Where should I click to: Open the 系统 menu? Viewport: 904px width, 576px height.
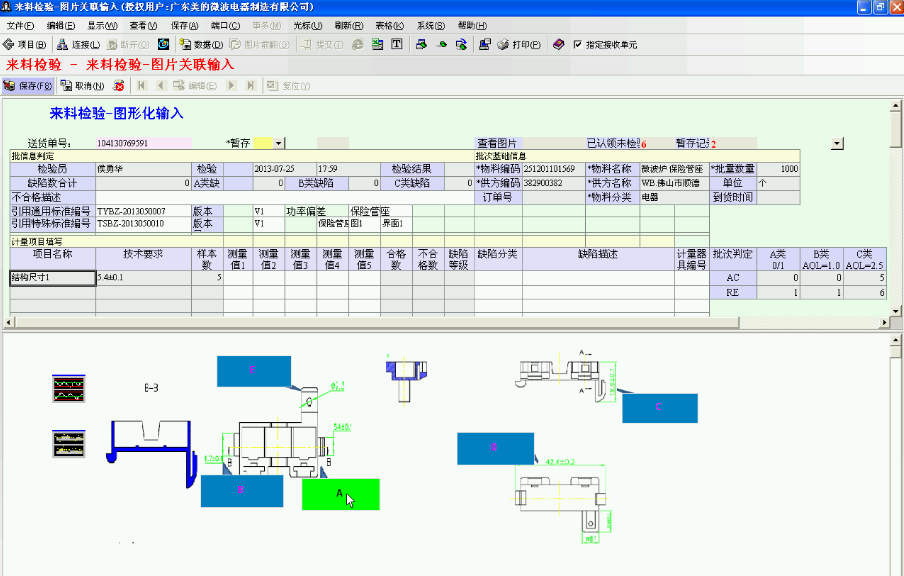431,25
